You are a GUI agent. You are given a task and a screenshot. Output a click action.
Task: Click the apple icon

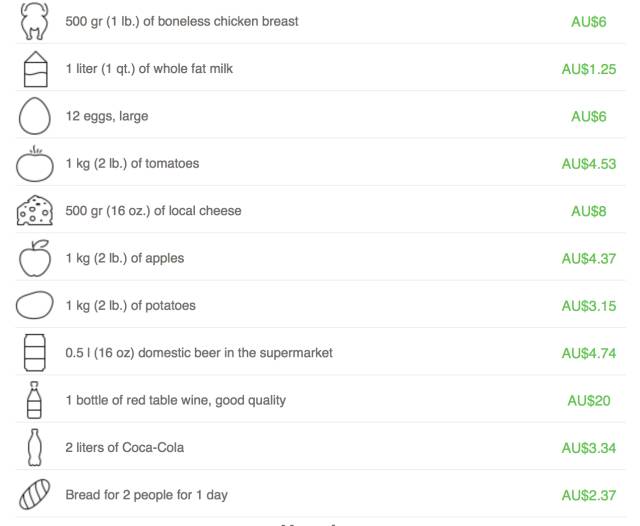coord(35,258)
